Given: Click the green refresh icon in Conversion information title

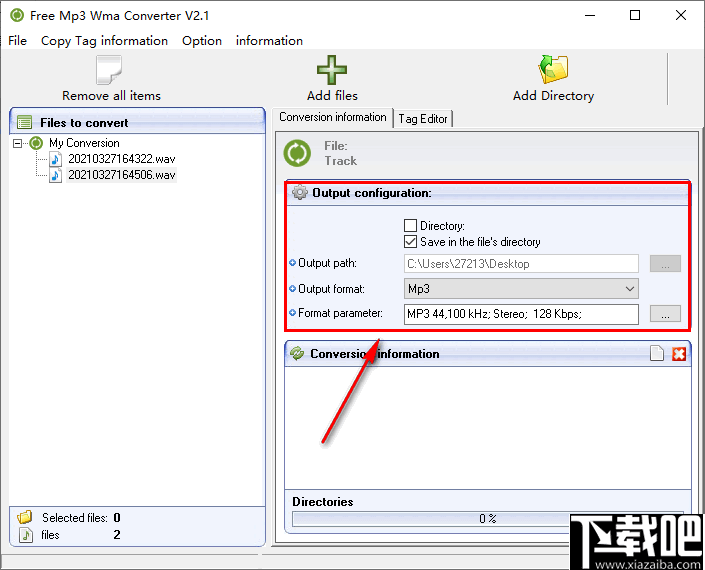Looking at the screenshot, I should coord(297,354).
